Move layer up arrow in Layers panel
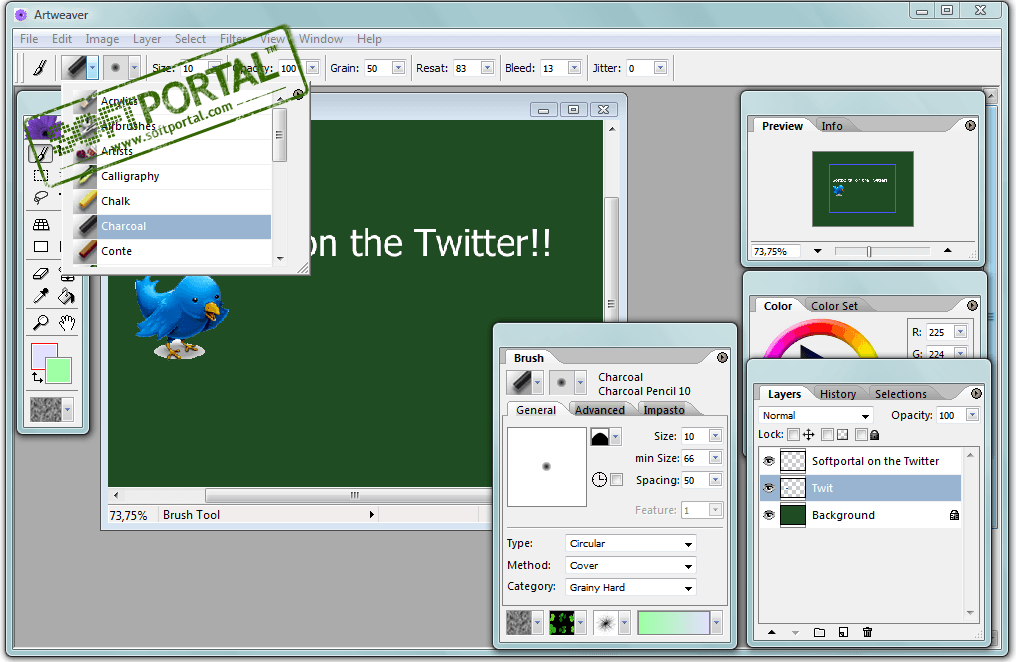 (772, 632)
